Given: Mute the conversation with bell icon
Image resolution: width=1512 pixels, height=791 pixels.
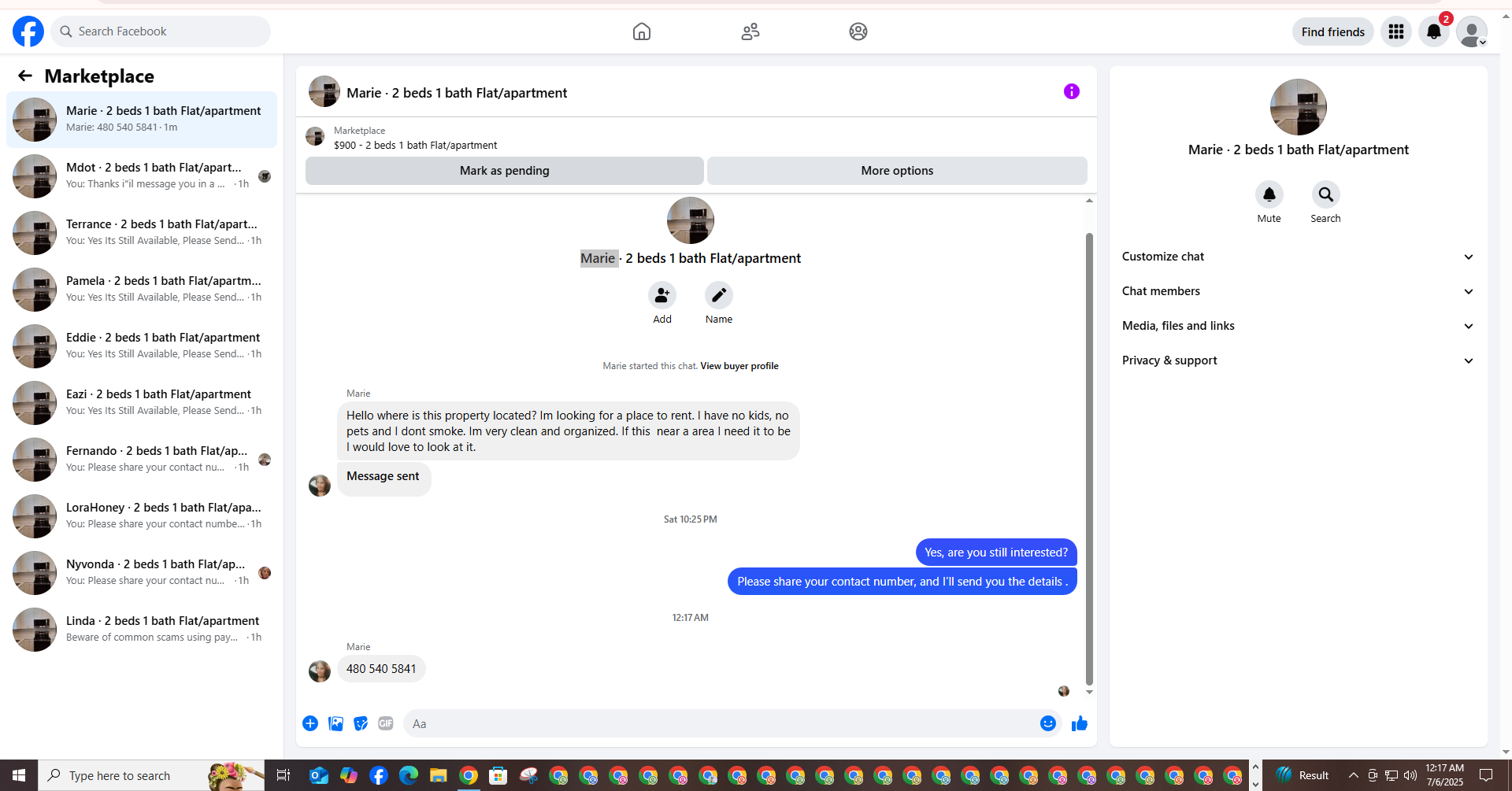Looking at the screenshot, I should pyautogui.click(x=1269, y=194).
